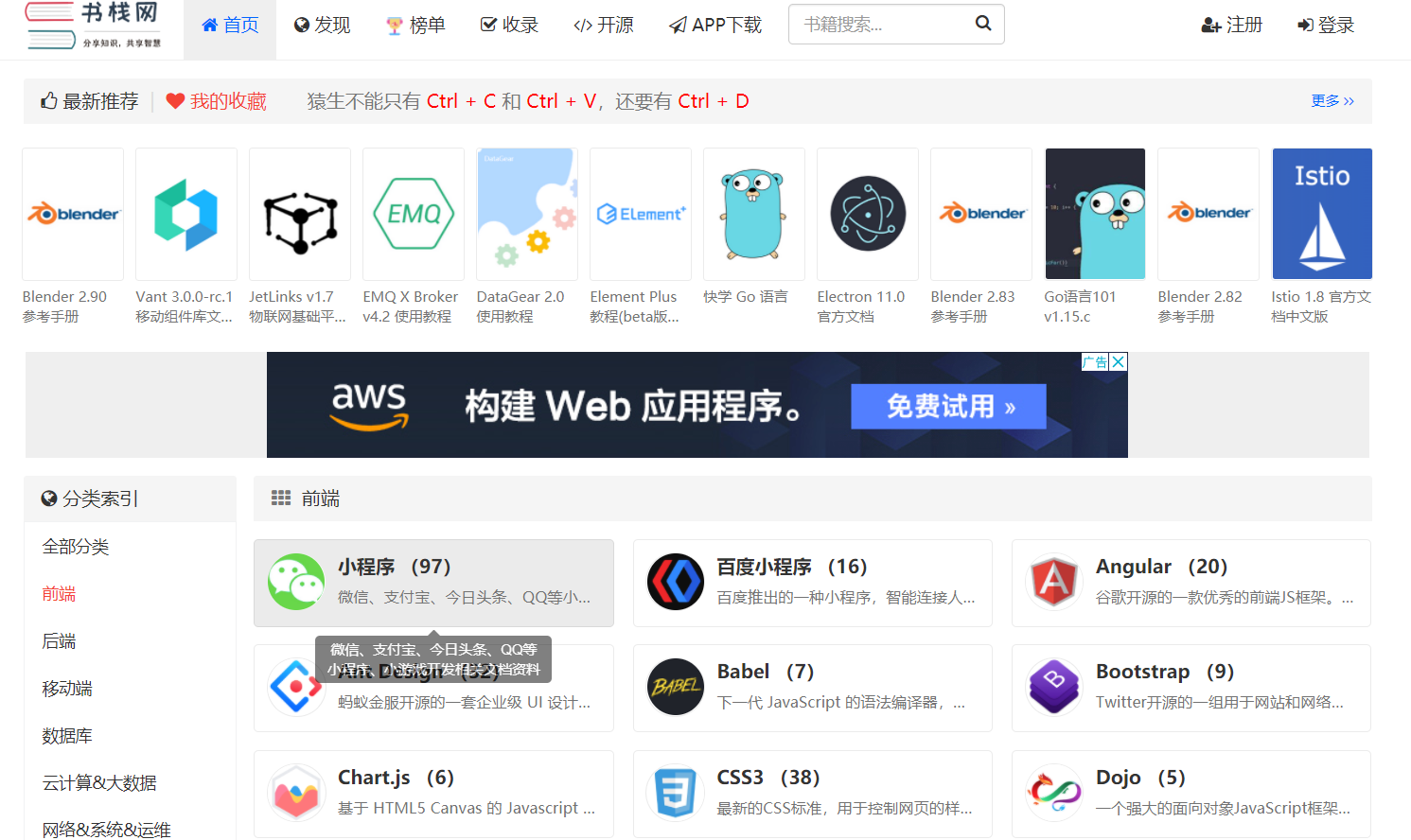
Task: Select the 最新推荐 tab
Action: tap(89, 101)
